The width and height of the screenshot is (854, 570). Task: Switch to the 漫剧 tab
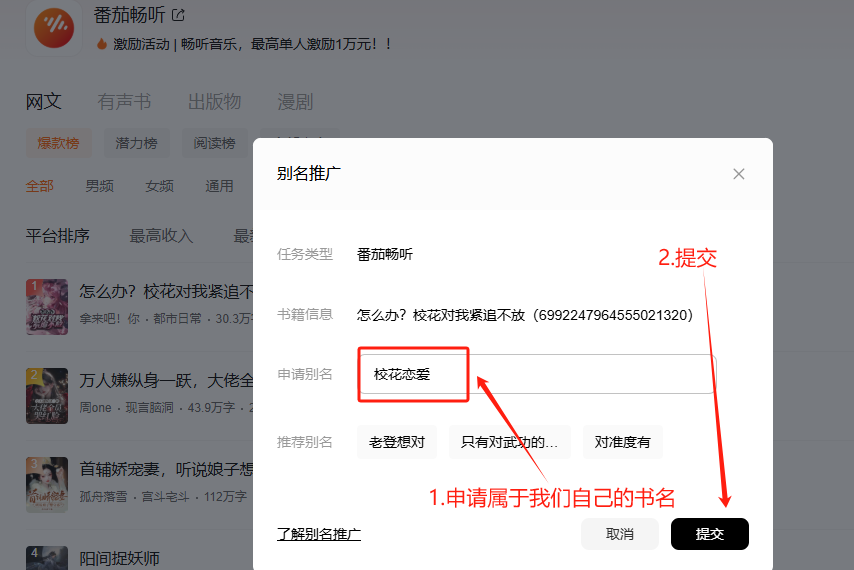coord(295,102)
